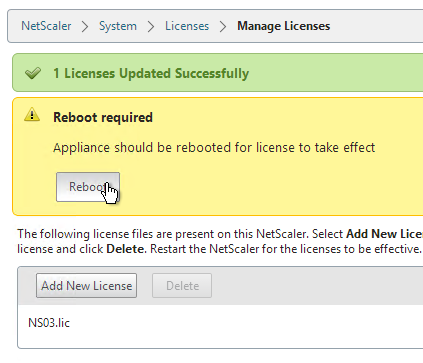Viewport: 423px width, 363px height.
Task: Click empty area of license list toolbar
Action: [x=317, y=286]
